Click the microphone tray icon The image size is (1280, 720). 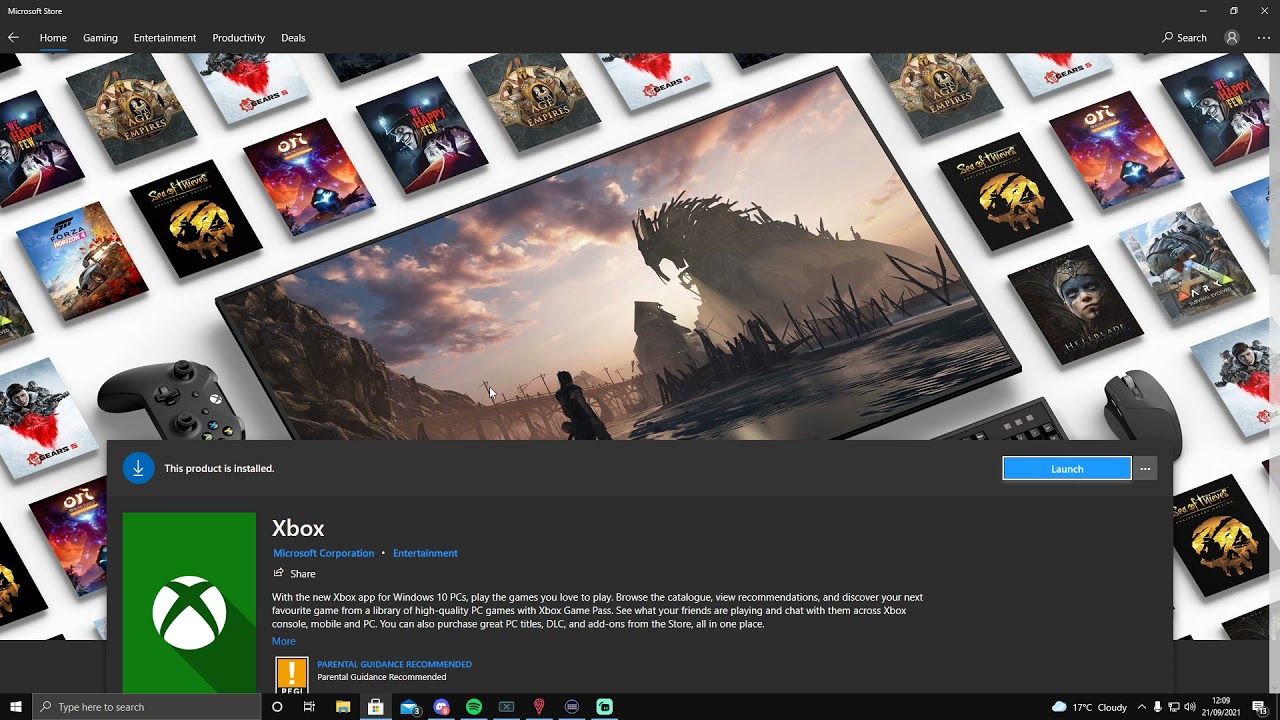tap(1158, 707)
